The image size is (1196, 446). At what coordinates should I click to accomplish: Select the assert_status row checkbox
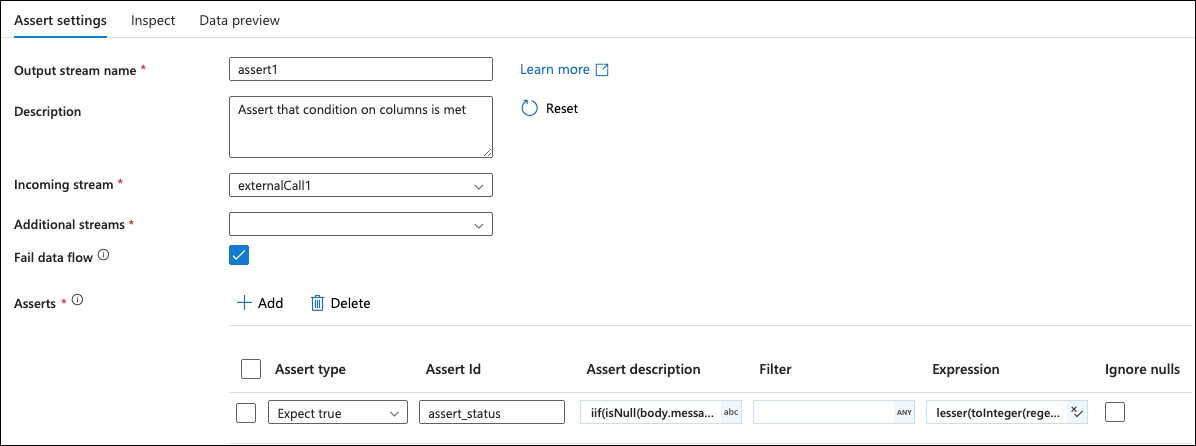246,412
